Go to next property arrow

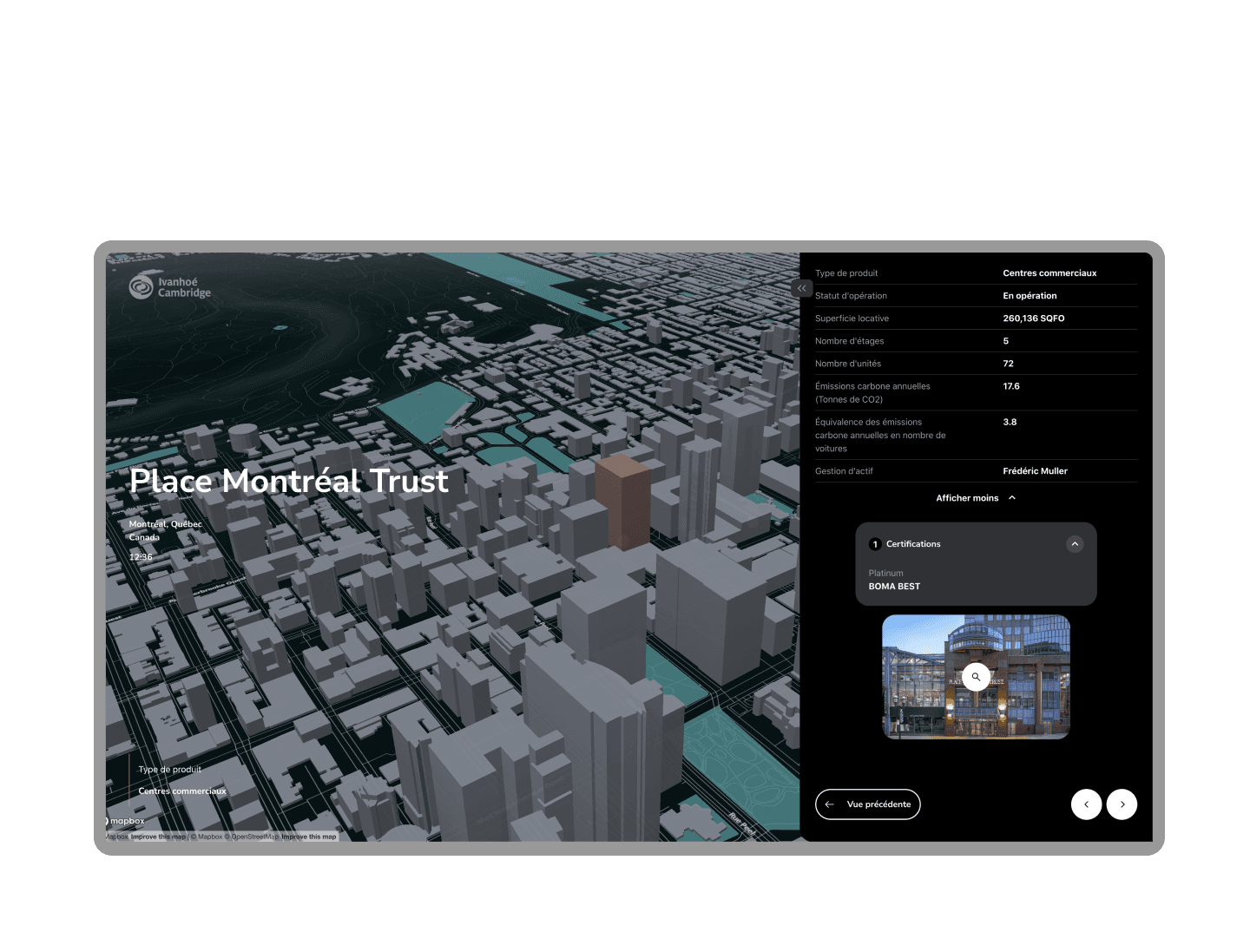pos(1122,804)
